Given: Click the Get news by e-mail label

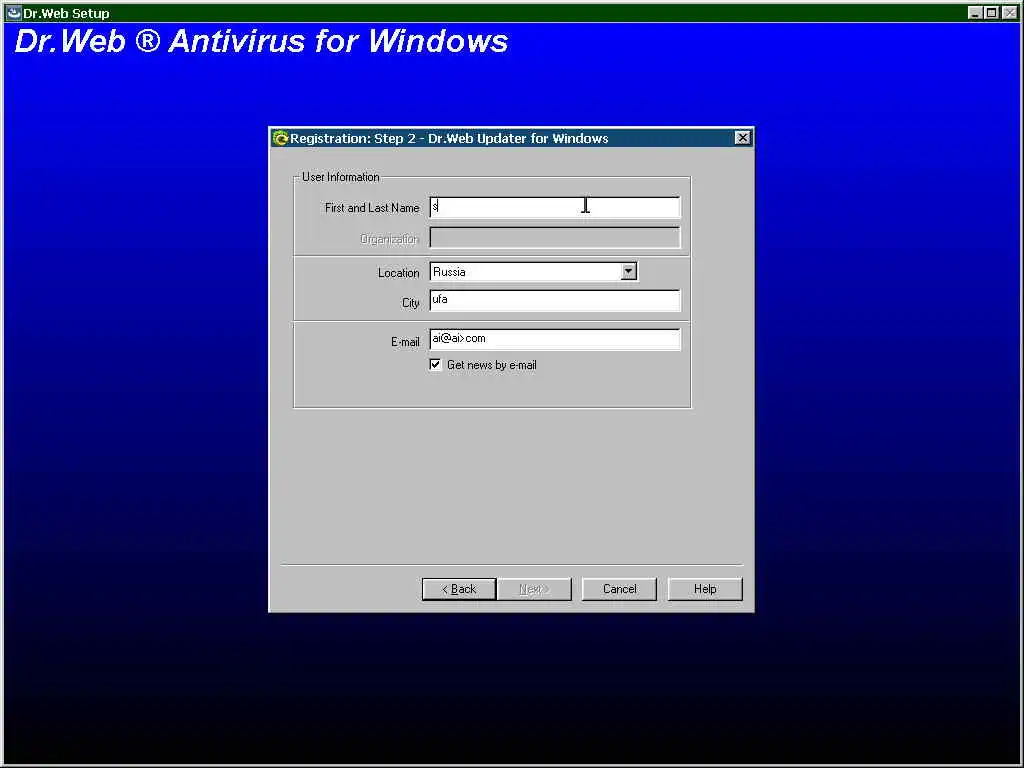Looking at the screenshot, I should coord(492,365).
